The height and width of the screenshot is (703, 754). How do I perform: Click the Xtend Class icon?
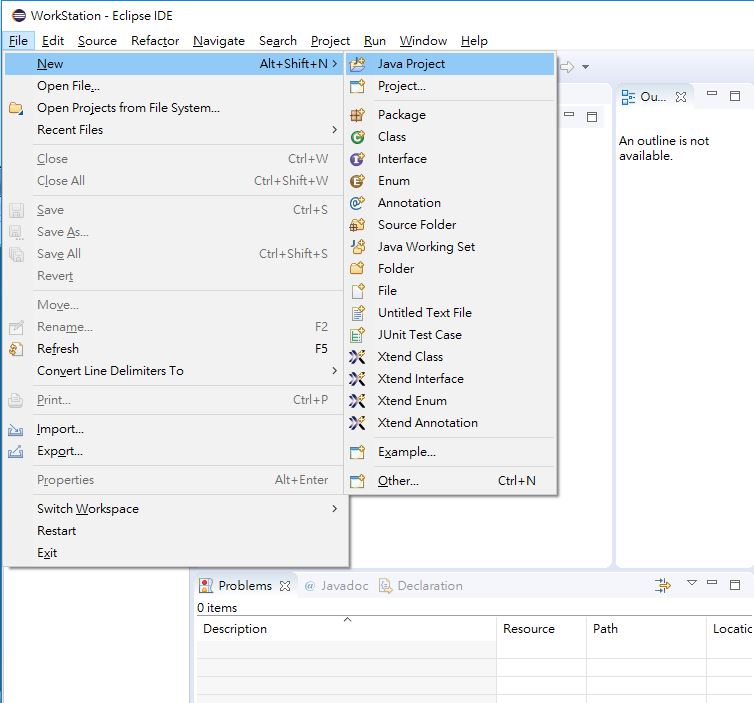(x=358, y=357)
